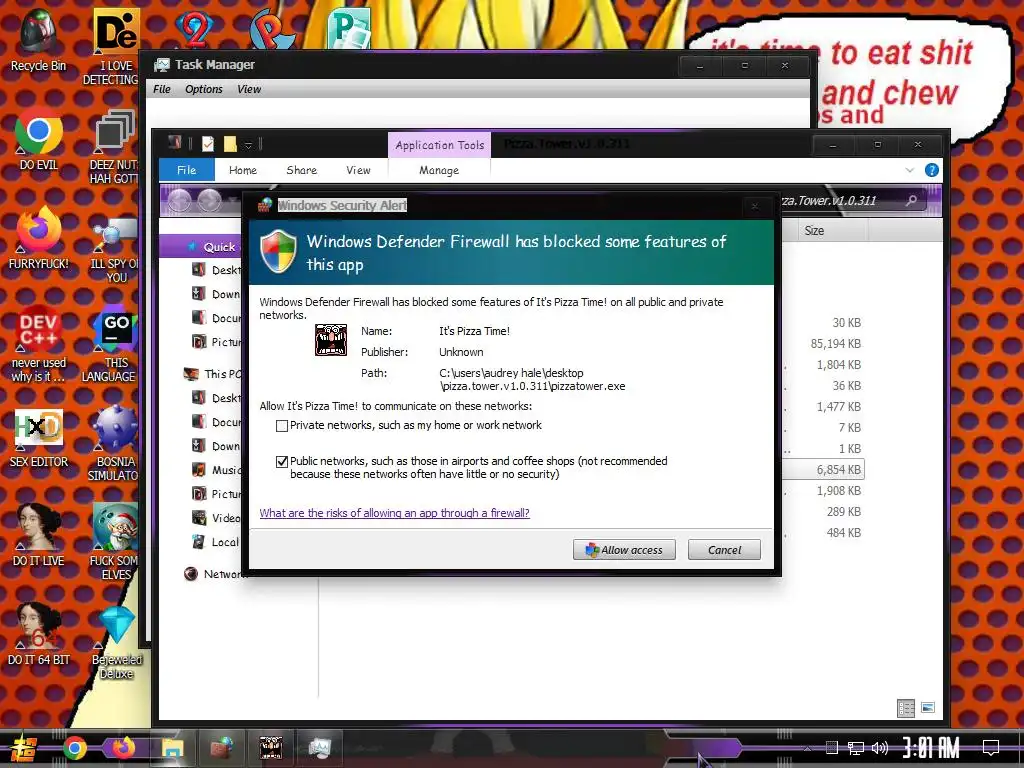Launch the DO EVIL Chrome shortcut
Image resolution: width=1024 pixels, height=768 pixels.
pos(39,138)
